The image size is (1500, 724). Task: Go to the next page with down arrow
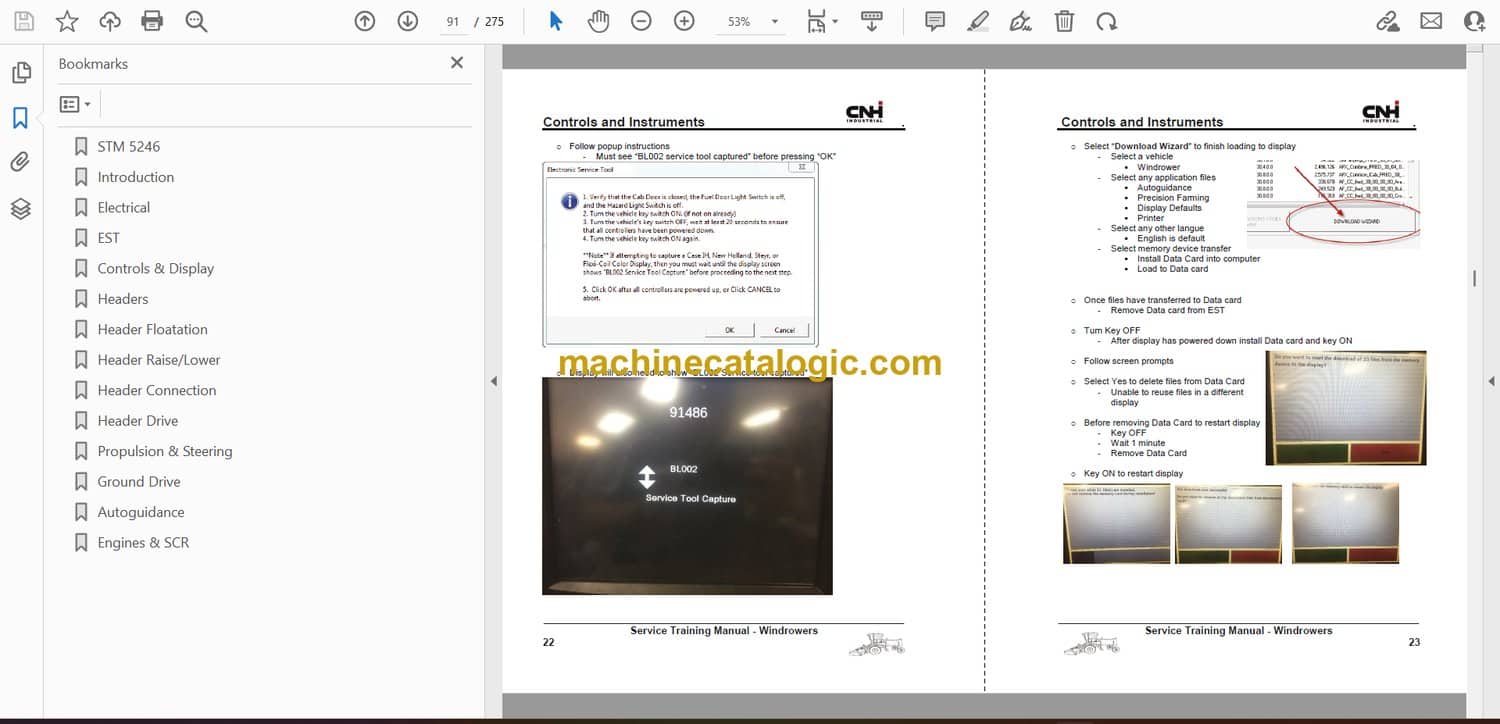407,21
